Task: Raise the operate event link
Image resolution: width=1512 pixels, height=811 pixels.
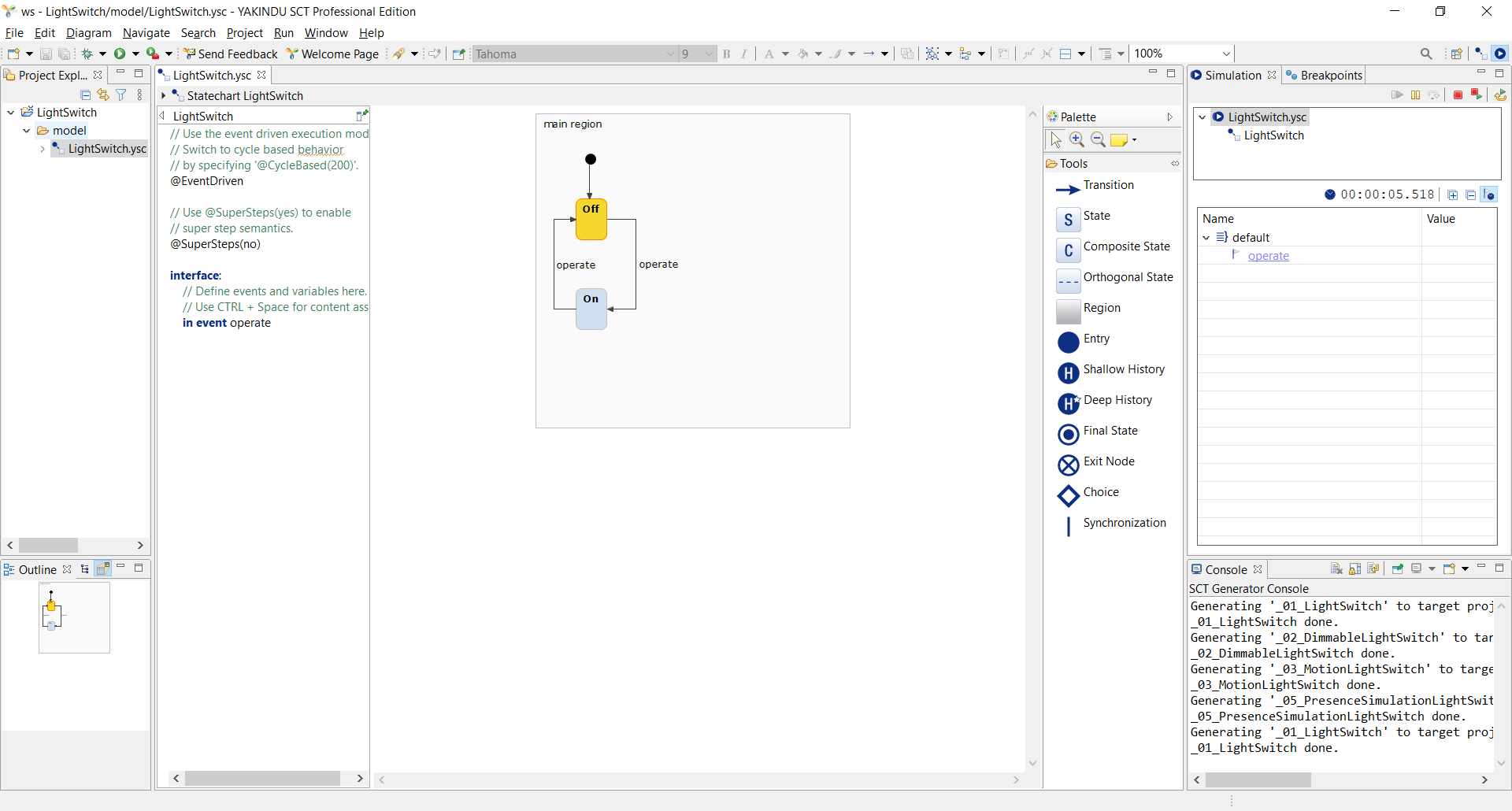Action: tap(1268, 256)
